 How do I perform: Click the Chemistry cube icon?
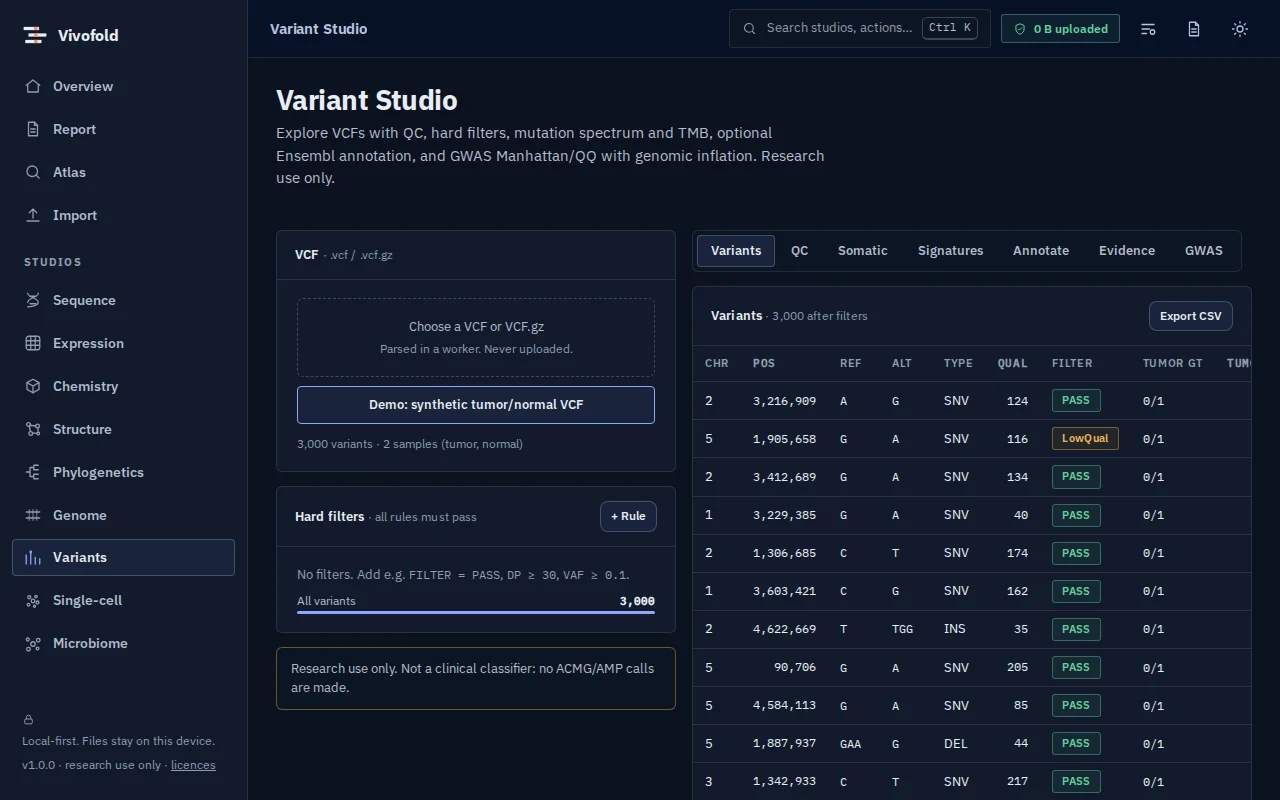point(33,386)
